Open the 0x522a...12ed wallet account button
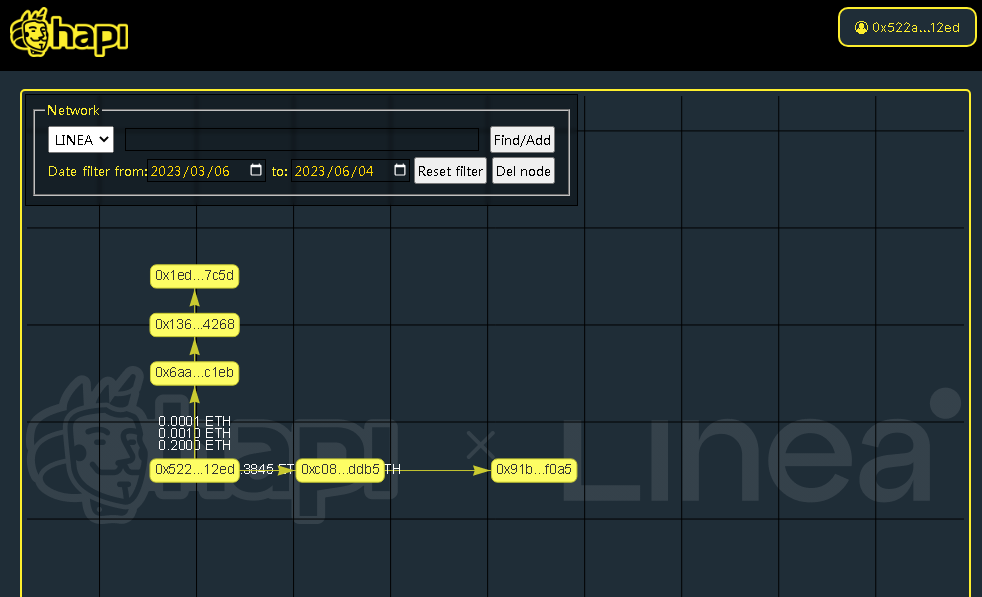 (907, 28)
